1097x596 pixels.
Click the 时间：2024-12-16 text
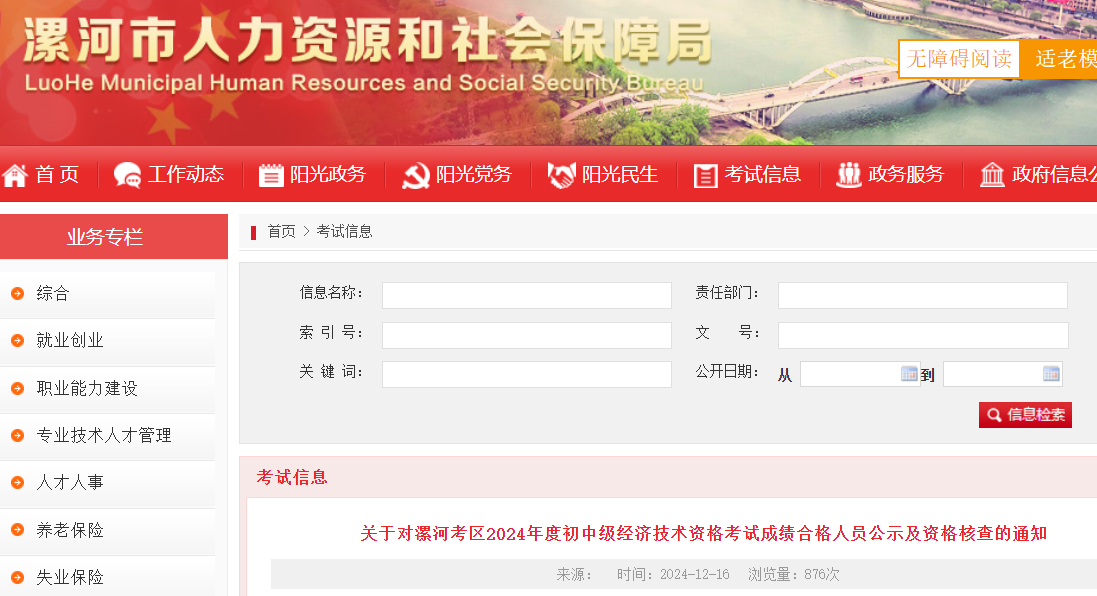point(673,574)
